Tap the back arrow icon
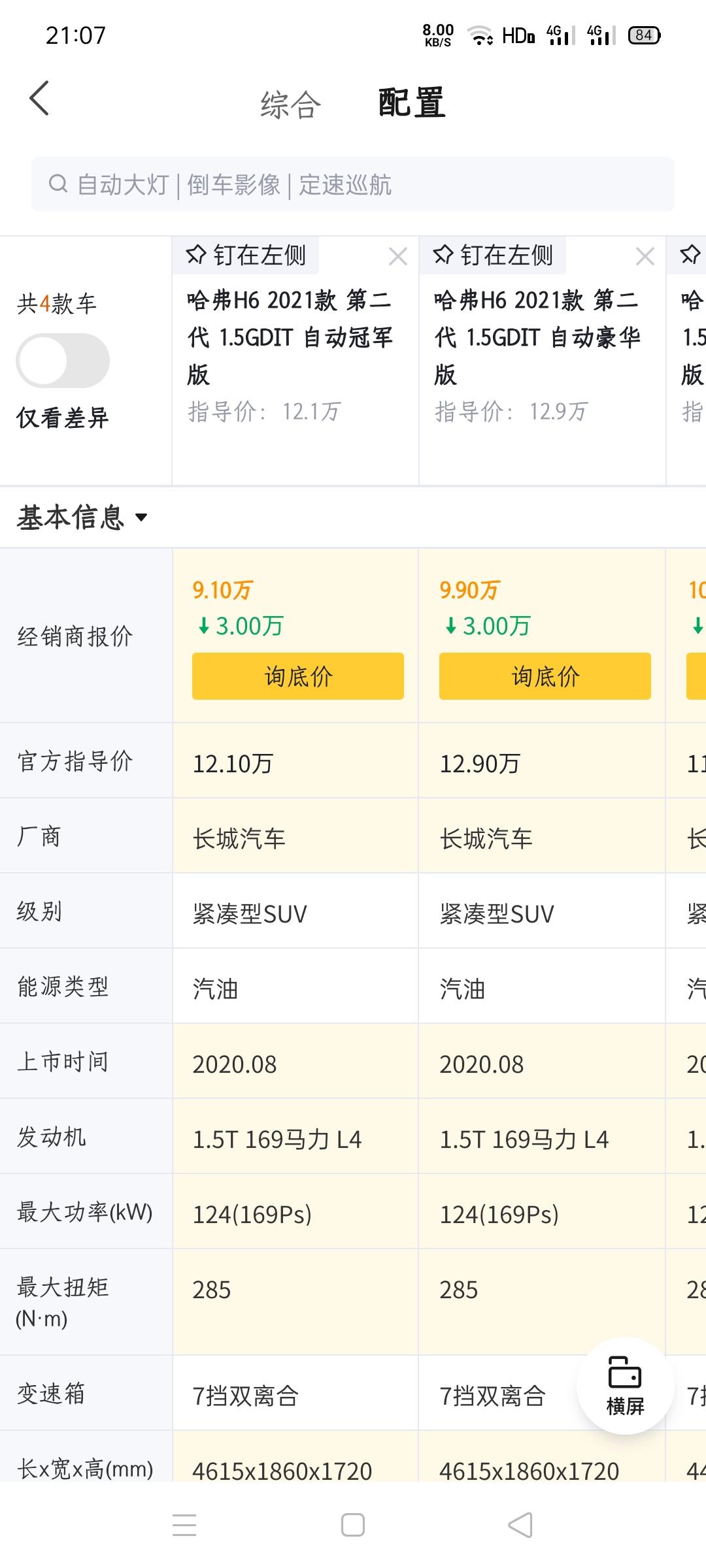The image size is (706, 1568). (39, 99)
